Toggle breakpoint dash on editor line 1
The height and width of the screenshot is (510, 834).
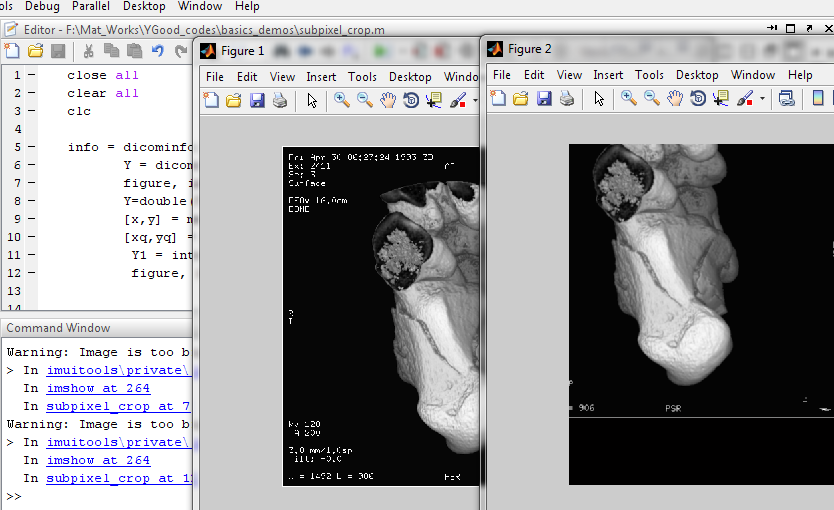pos(31,75)
